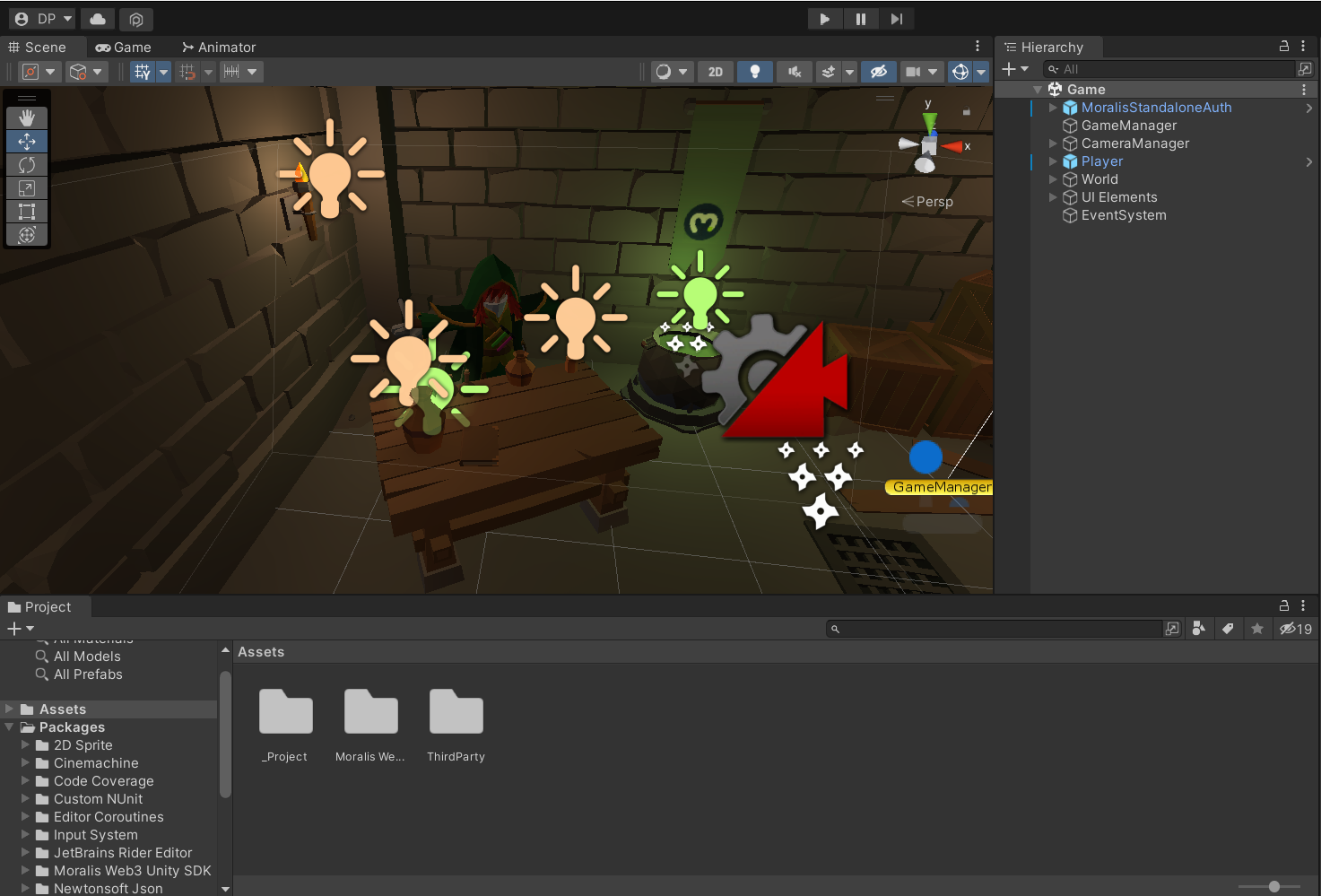Open the Project panel three-dot options menu
Viewport: 1321px width, 896px height.
(x=1303, y=605)
